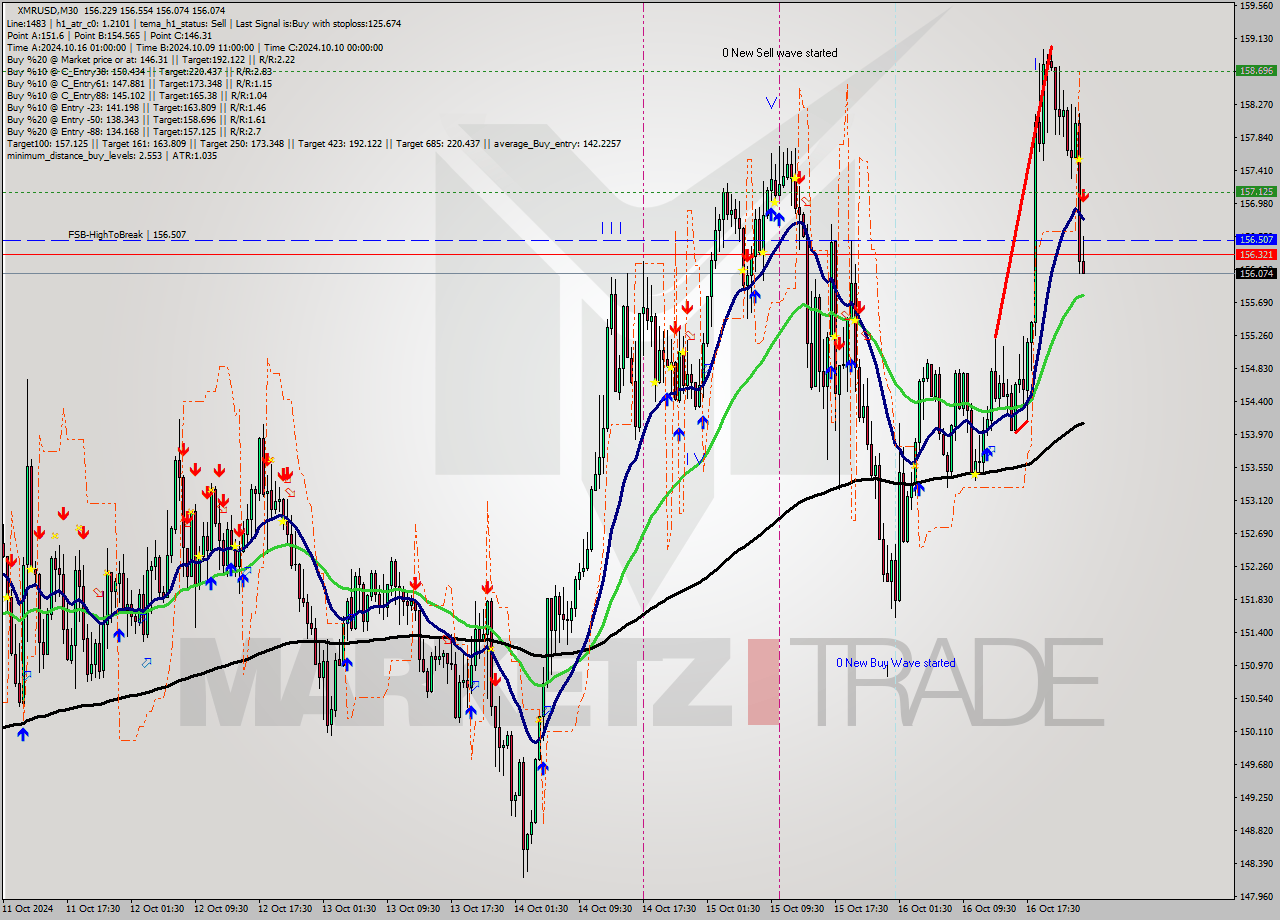
Task: Click the thick red trendline on chart
Action: pyautogui.click(x=1022, y=192)
